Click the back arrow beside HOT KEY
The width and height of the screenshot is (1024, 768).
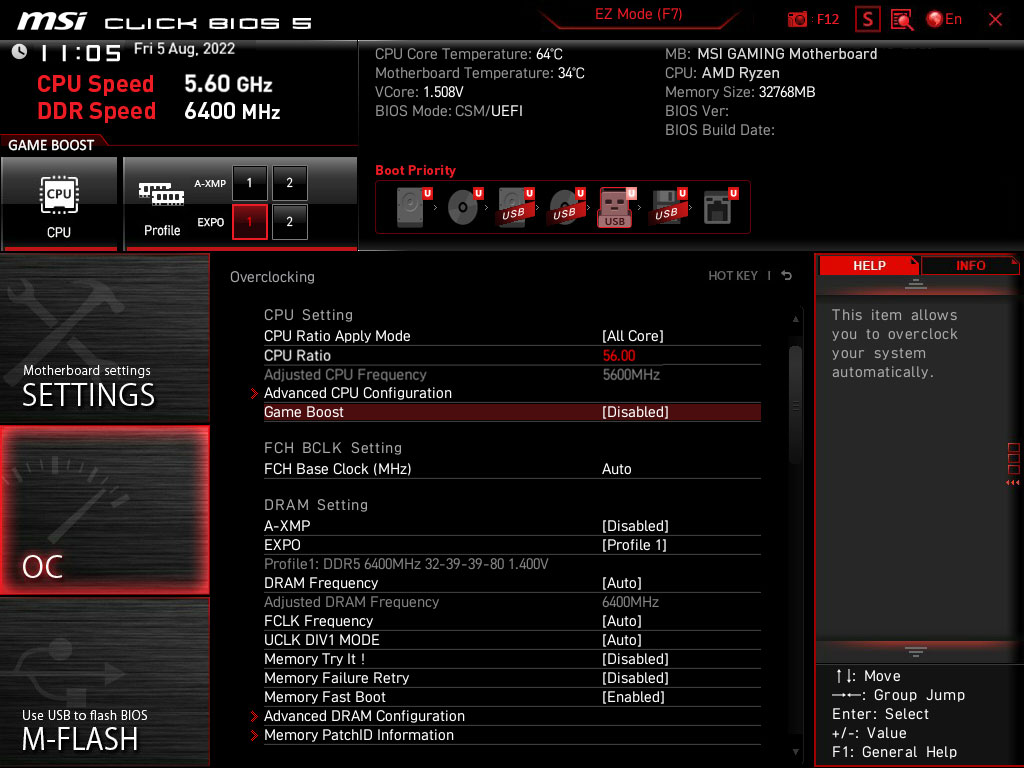coord(787,276)
